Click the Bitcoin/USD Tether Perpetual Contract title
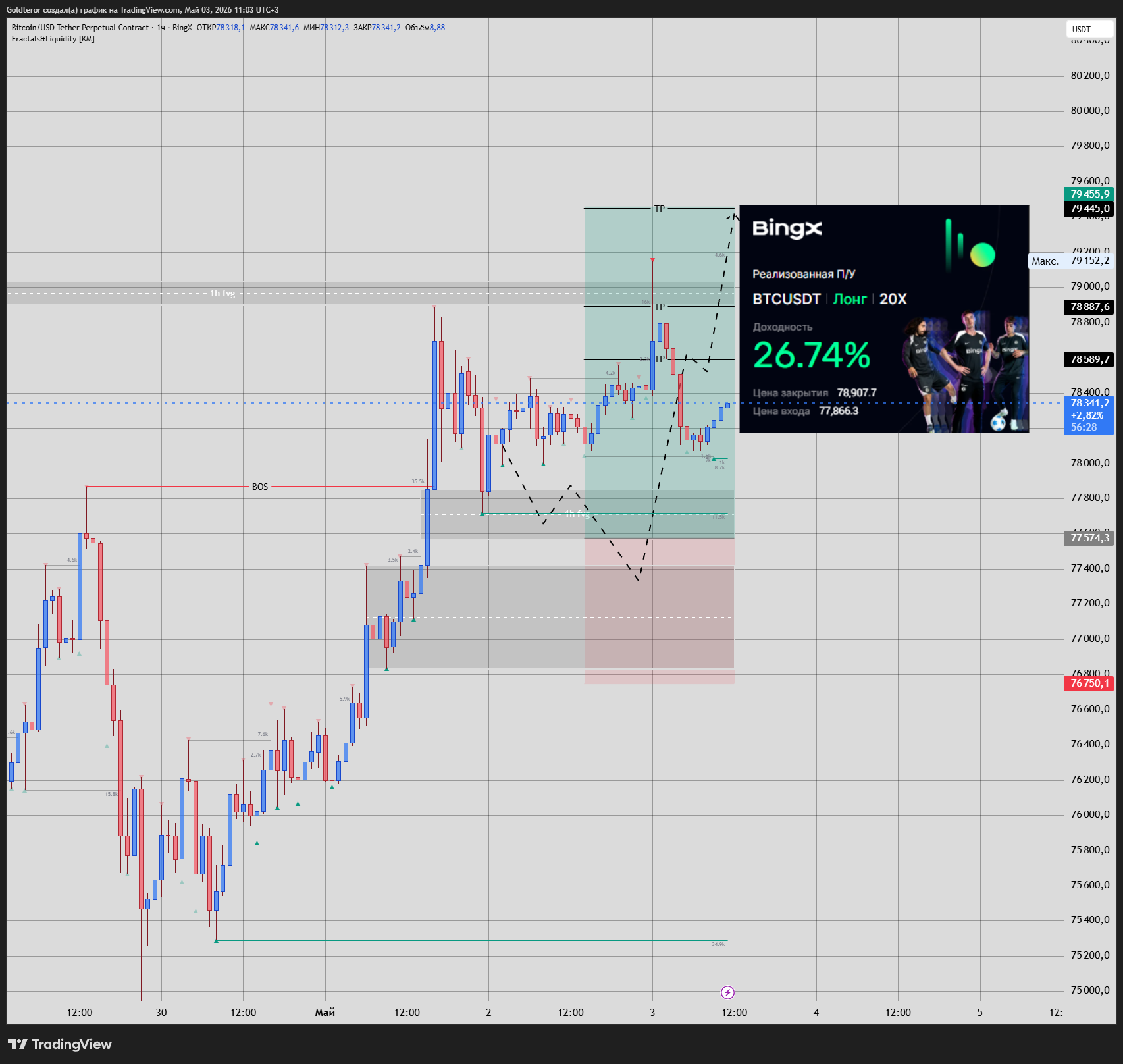 80,28
